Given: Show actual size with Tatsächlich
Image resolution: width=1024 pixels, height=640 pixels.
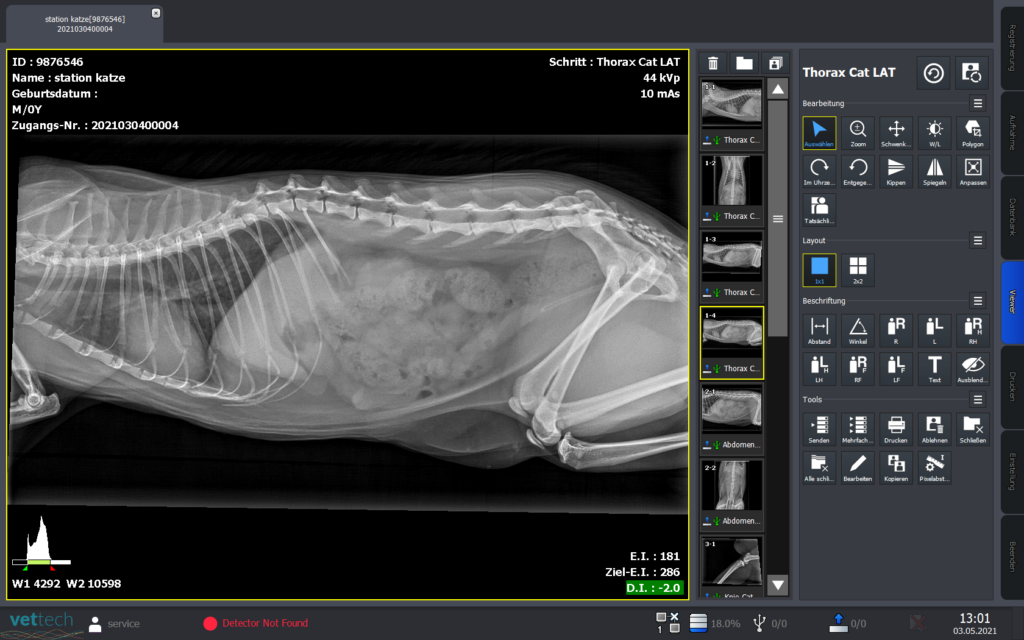Looking at the screenshot, I should [x=819, y=210].
